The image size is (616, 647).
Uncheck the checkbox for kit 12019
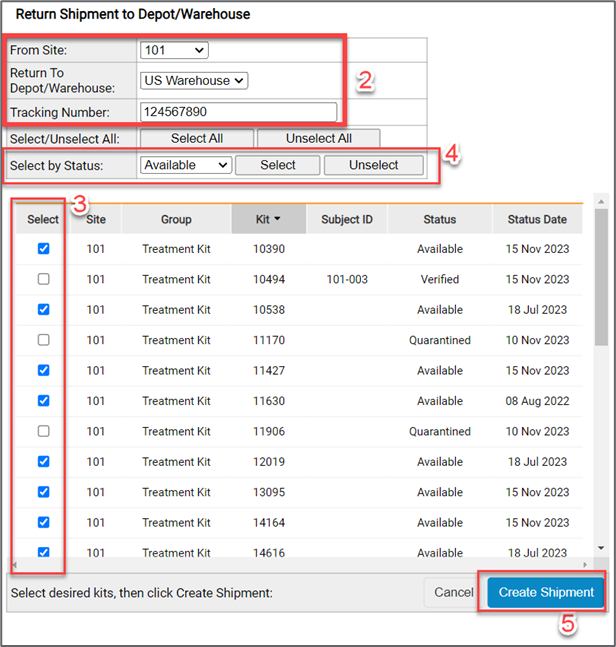(43, 462)
